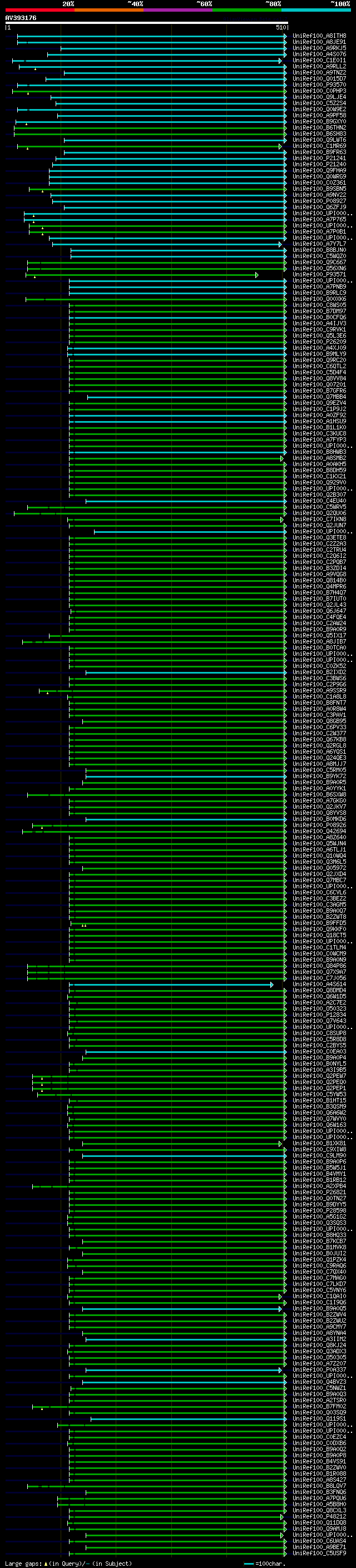Viewport: 356px width, 1568px height.
Task: Click the purple ~60% identity legend bar
Action: (x=179, y=10)
